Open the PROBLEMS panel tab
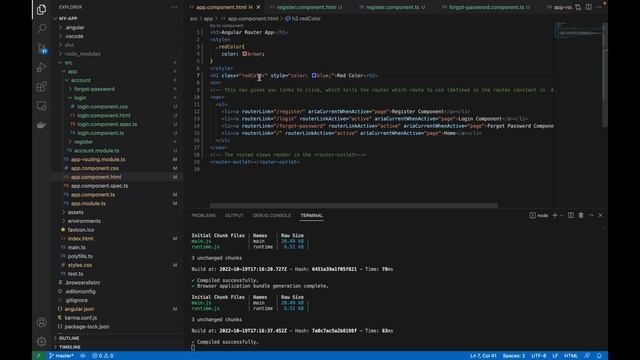The image size is (640, 360). coord(203,215)
